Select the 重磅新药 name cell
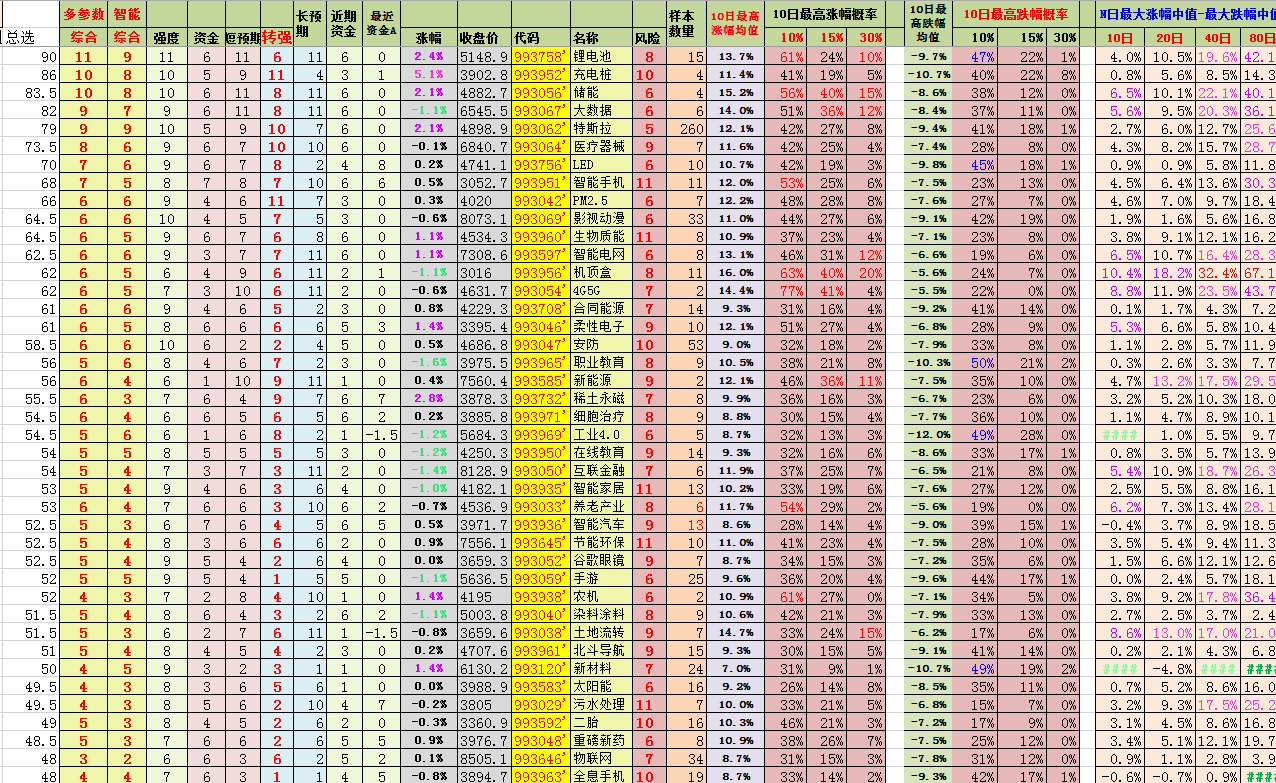 (x=602, y=741)
